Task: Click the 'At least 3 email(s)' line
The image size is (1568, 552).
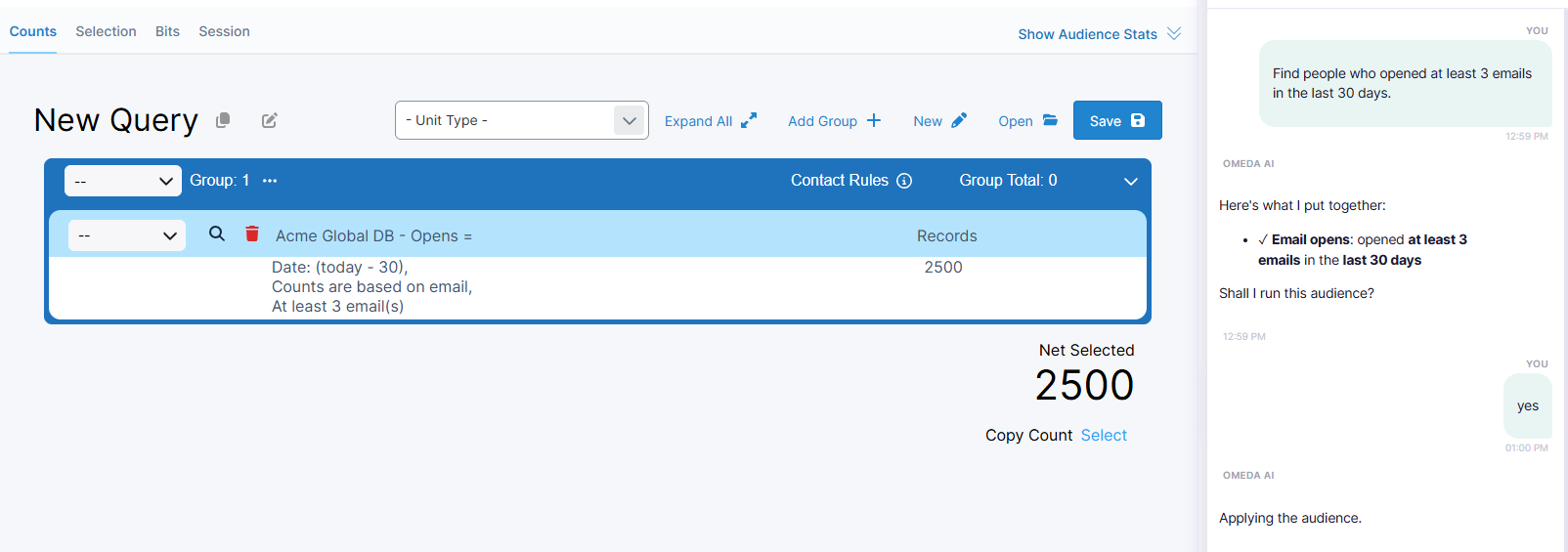Action: pyautogui.click(x=337, y=306)
